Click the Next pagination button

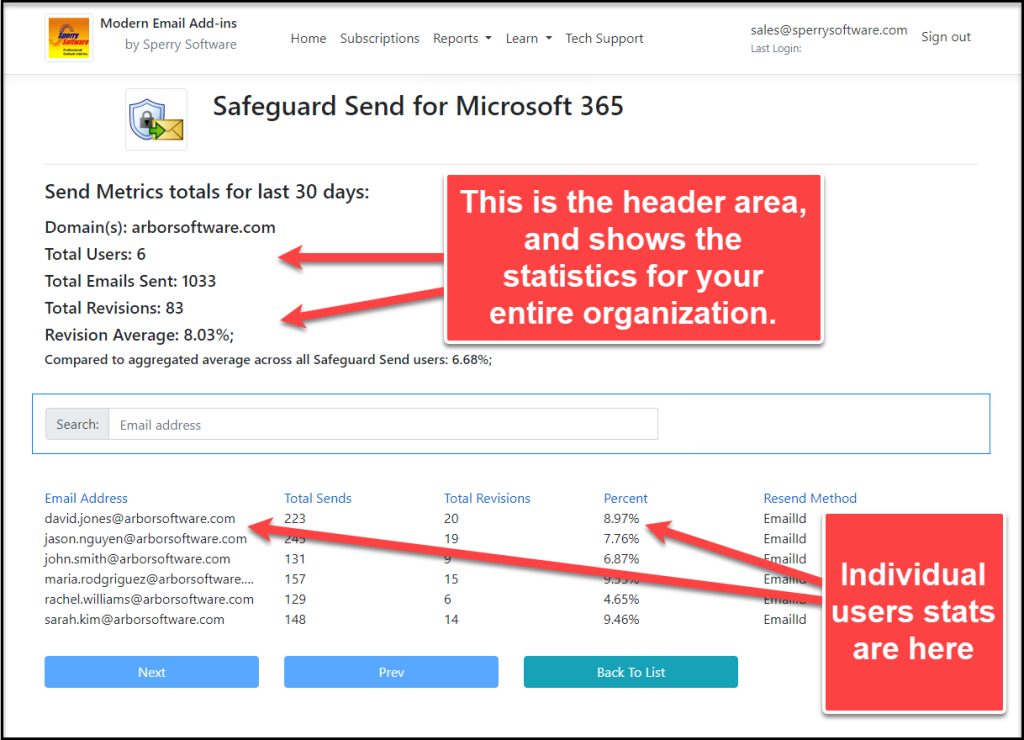point(151,671)
